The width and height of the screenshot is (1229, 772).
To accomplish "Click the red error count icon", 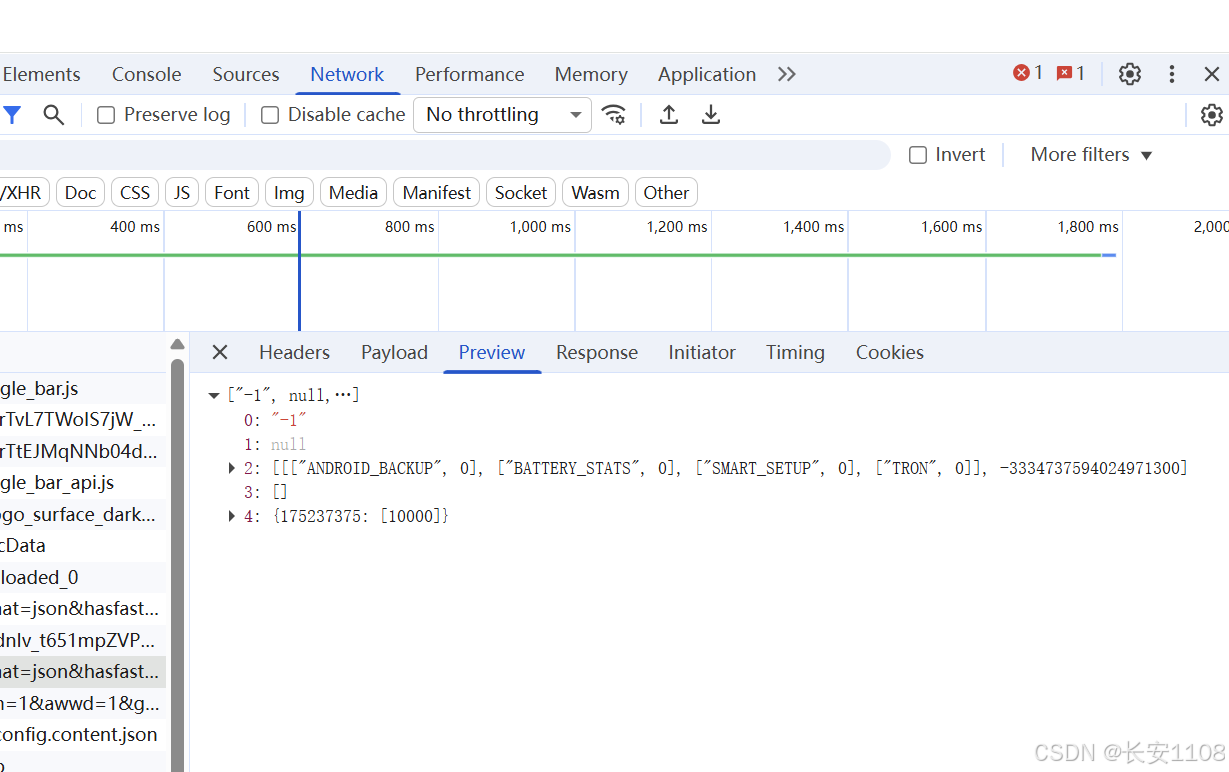I will click(1021, 73).
